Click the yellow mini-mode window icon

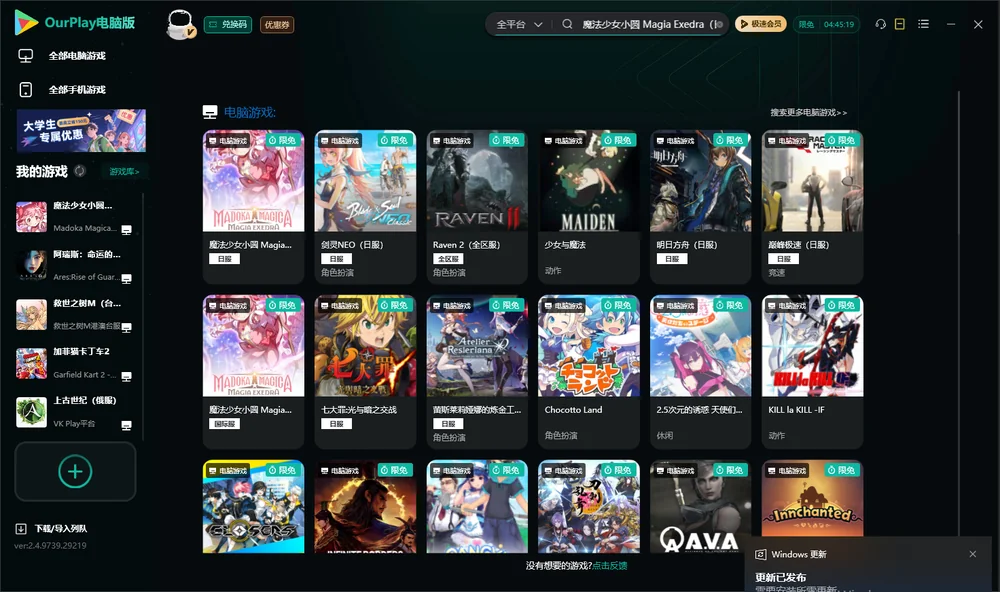coord(899,24)
